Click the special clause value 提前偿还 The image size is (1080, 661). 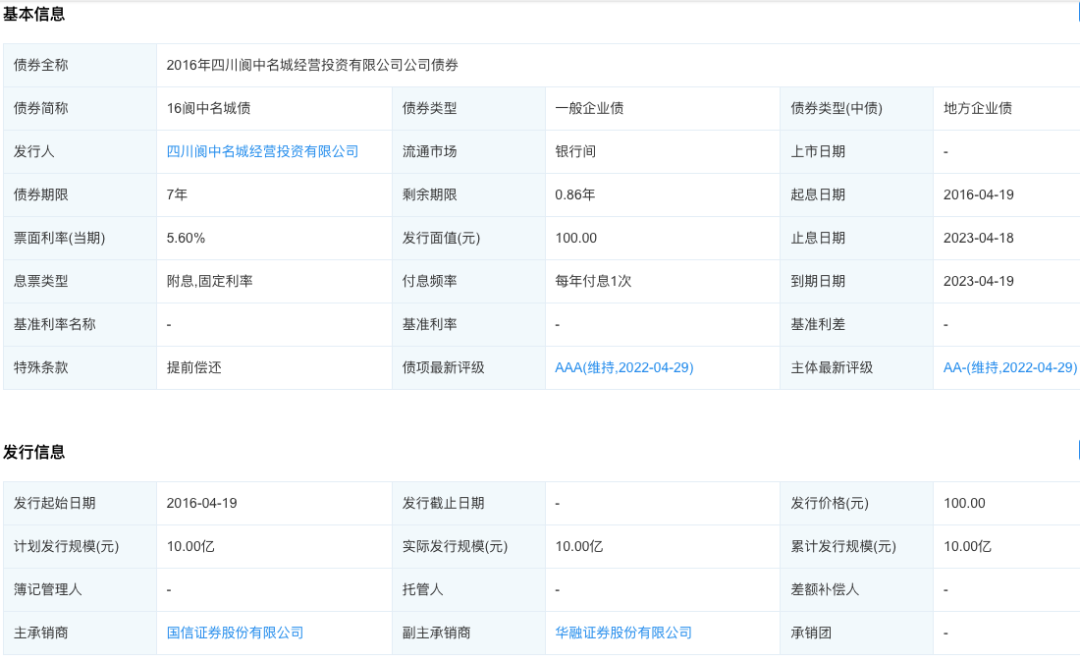(194, 368)
